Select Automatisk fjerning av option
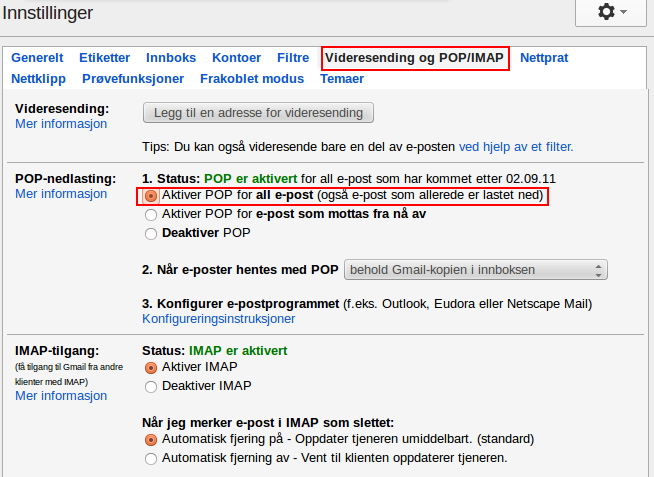 (x=151, y=459)
